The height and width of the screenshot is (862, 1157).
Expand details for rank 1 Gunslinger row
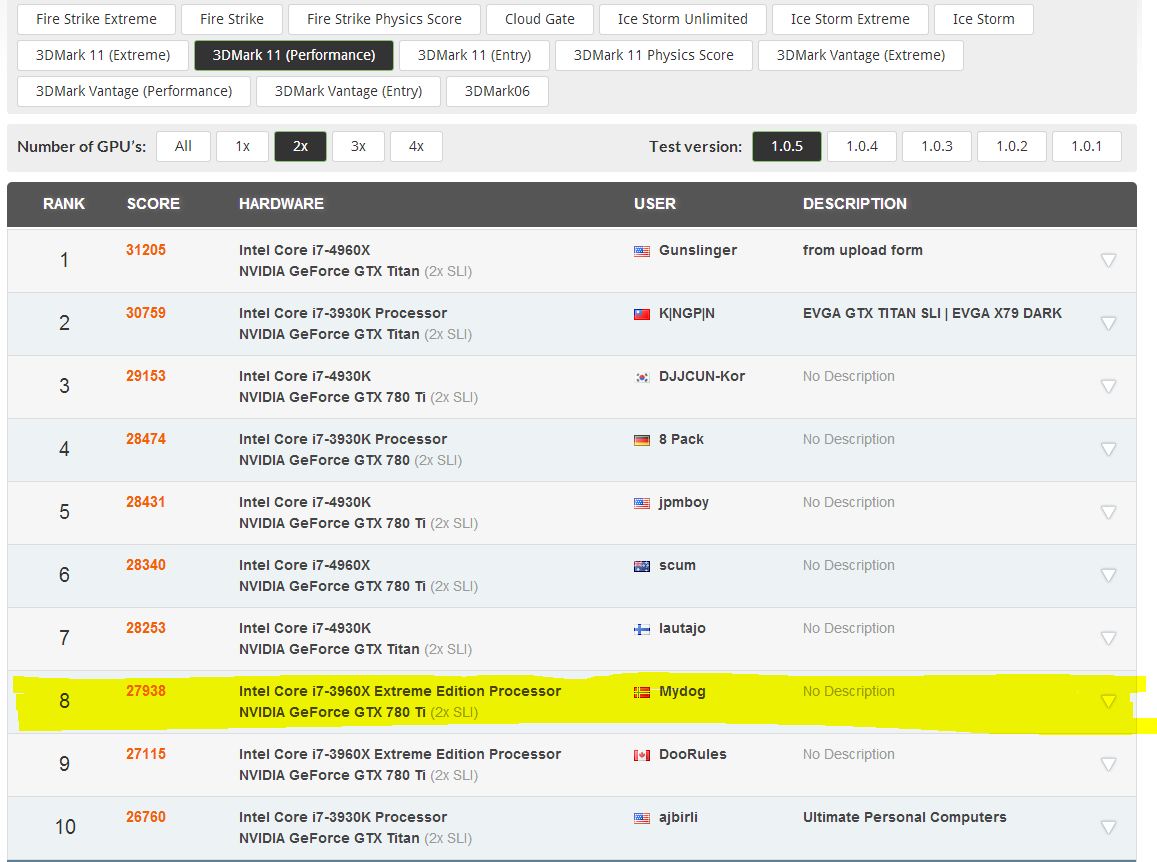pos(1108,260)
